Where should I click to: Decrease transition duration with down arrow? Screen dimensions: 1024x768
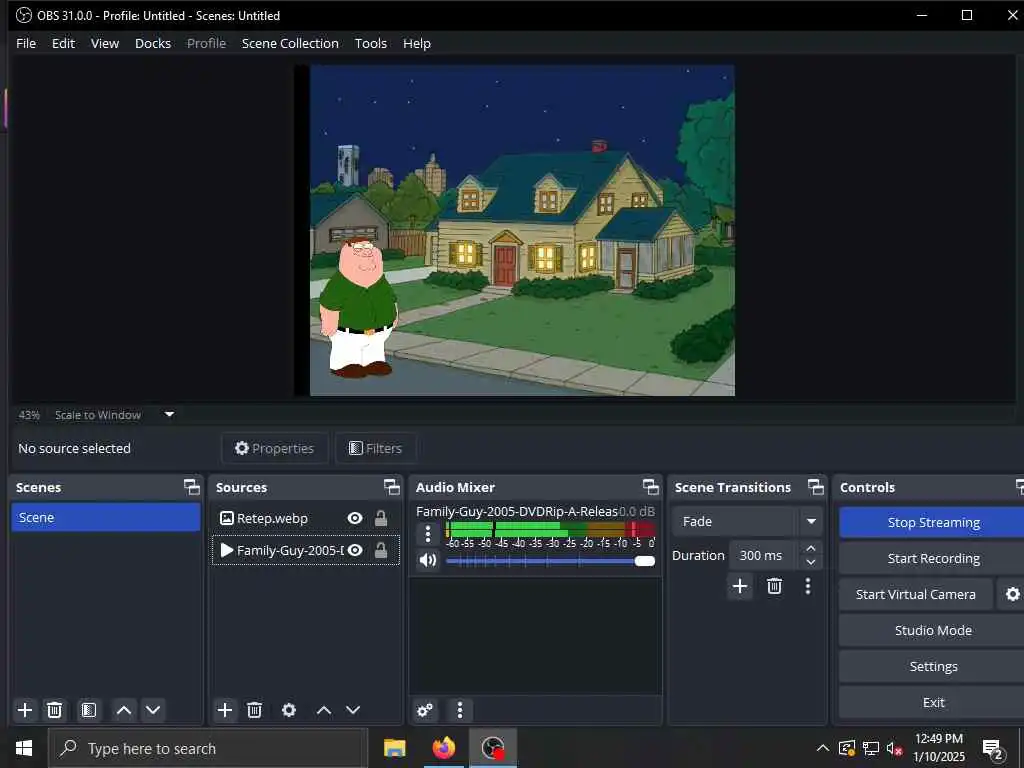tap(810, 562)
